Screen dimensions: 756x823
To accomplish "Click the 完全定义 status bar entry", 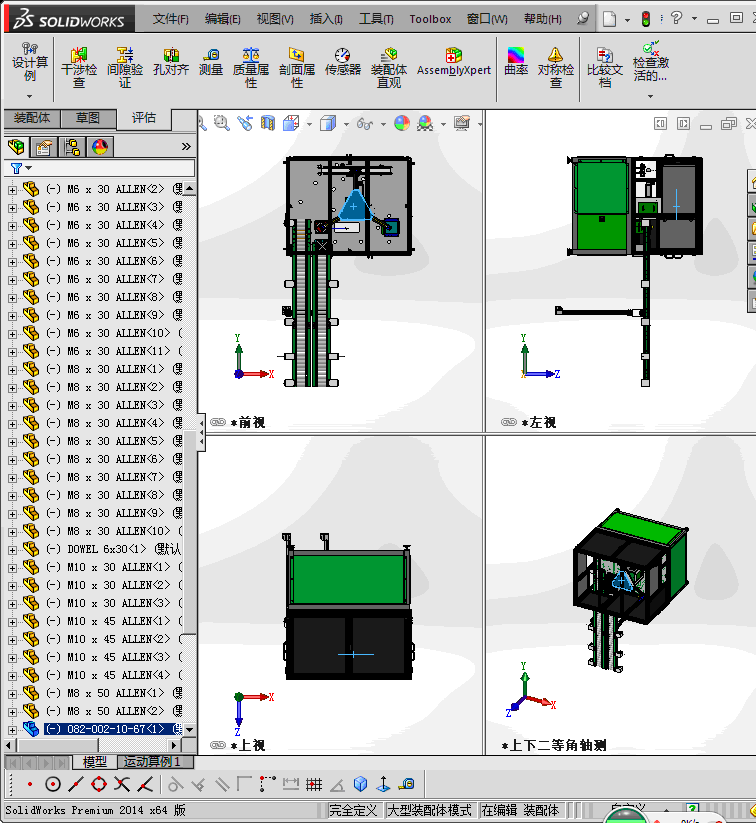I will point(353,810).
